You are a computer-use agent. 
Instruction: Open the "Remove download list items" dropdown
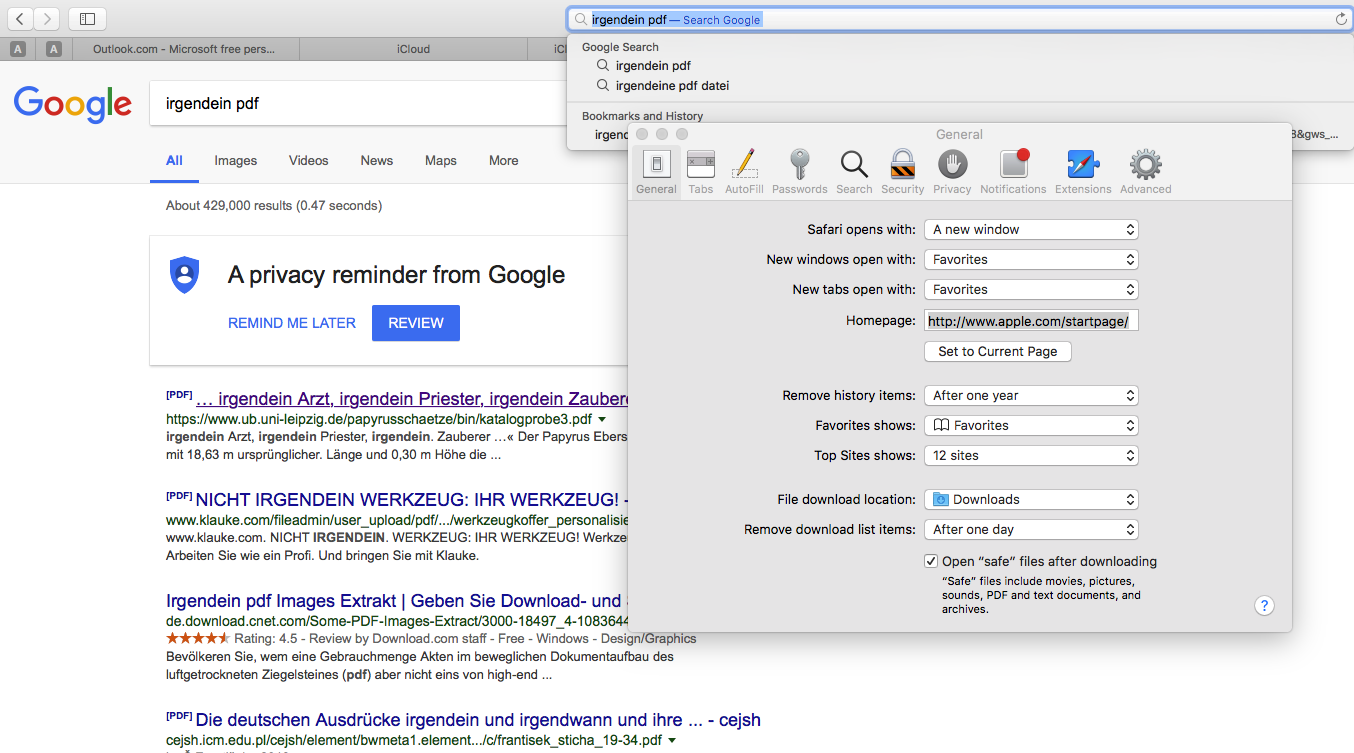click(1031, 529)
